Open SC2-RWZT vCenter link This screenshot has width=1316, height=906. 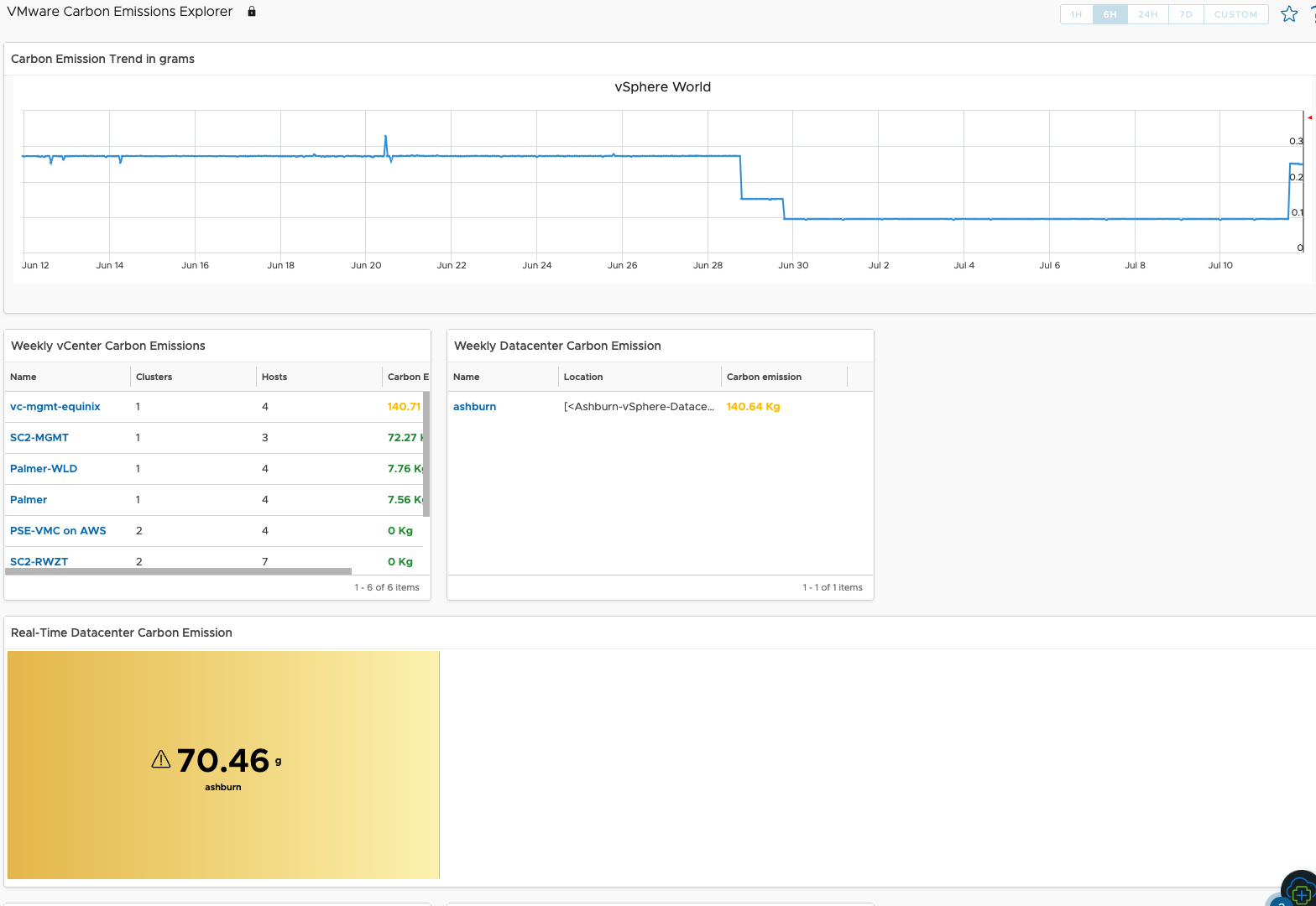(x=39, y=561)
